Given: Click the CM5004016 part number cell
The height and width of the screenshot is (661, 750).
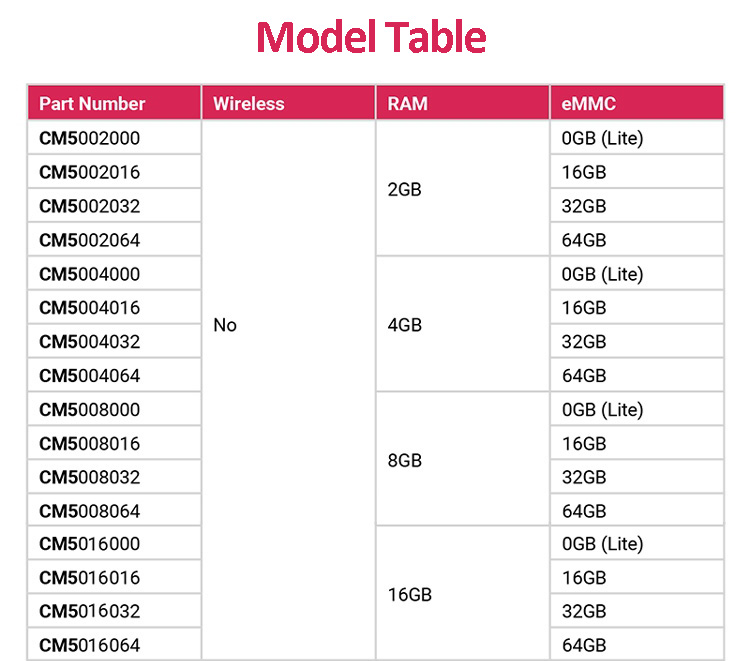Looking at the screenshot, I should (90, 308).
